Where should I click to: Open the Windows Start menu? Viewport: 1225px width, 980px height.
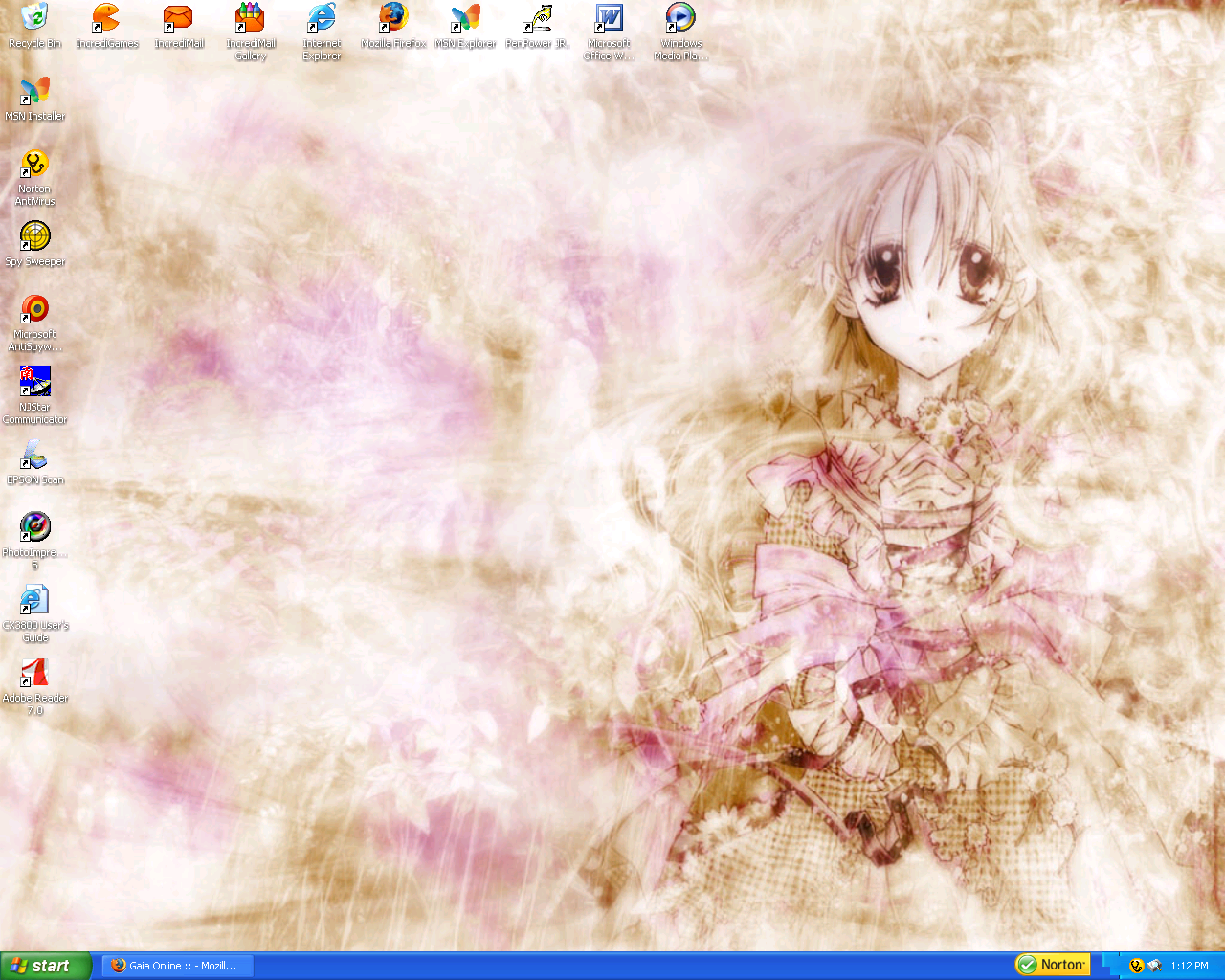[x=46, y=966]
